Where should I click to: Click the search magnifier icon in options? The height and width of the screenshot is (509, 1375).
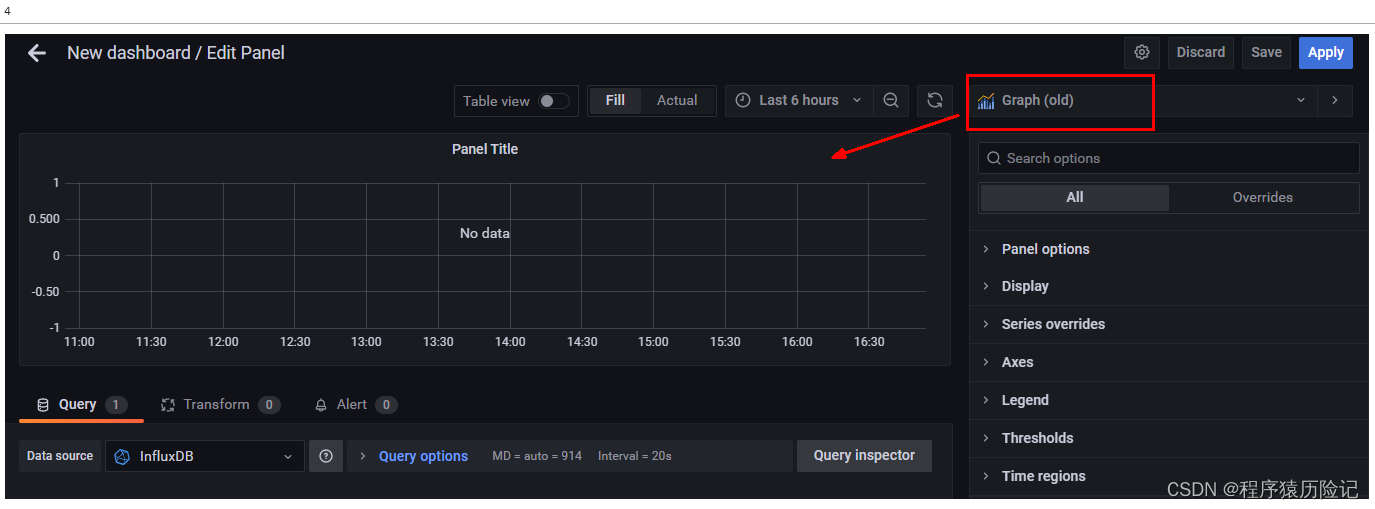994,158
